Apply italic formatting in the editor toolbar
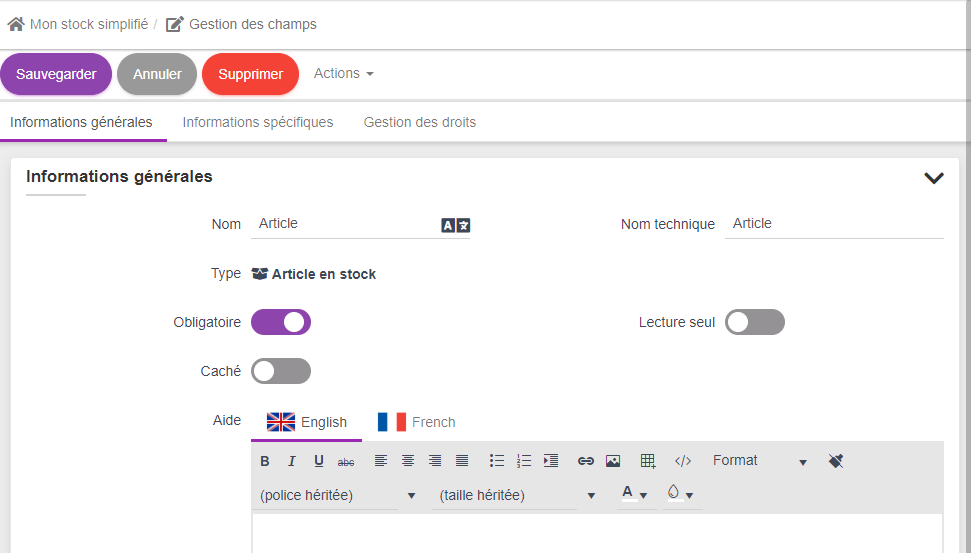The image size is (971, 553). tap(292, 461)
